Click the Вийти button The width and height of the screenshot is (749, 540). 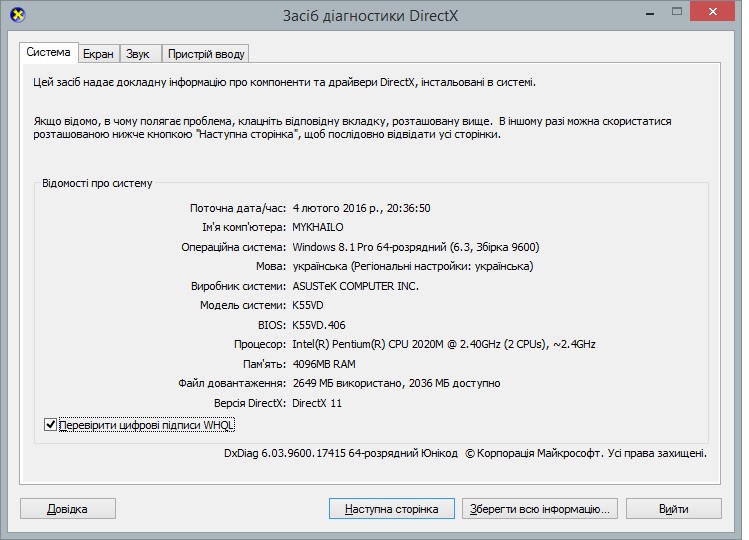click(x=674, y=509)
